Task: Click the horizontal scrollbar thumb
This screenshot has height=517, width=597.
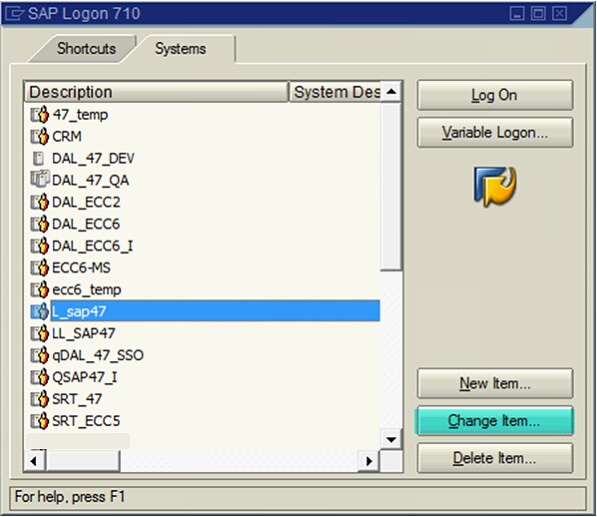Action: (x=83, y=461)
